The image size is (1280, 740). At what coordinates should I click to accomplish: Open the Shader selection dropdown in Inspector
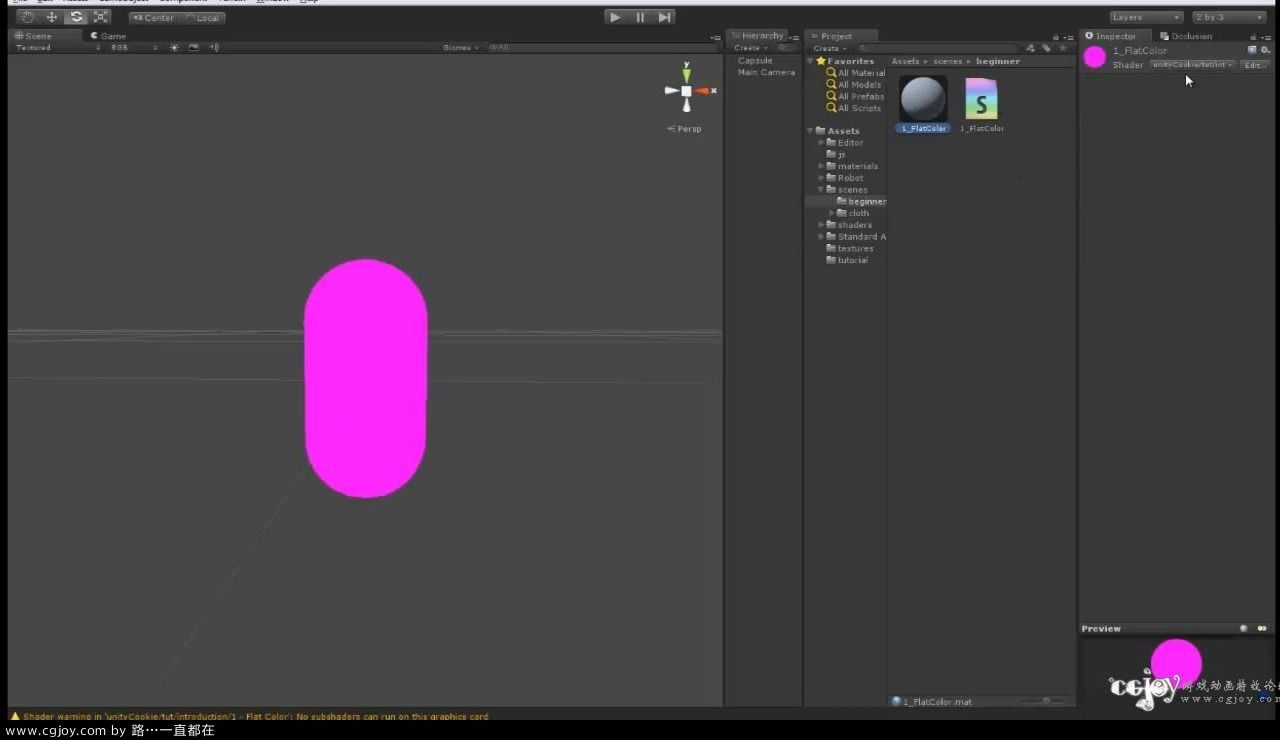[1192, 65]
